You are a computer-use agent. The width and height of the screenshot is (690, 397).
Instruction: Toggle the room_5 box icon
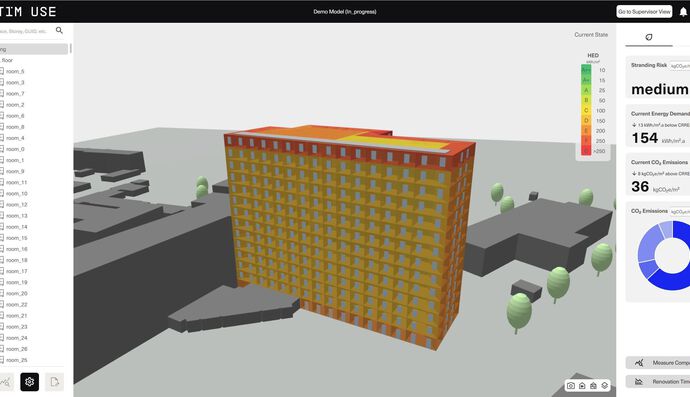[2, 71]
